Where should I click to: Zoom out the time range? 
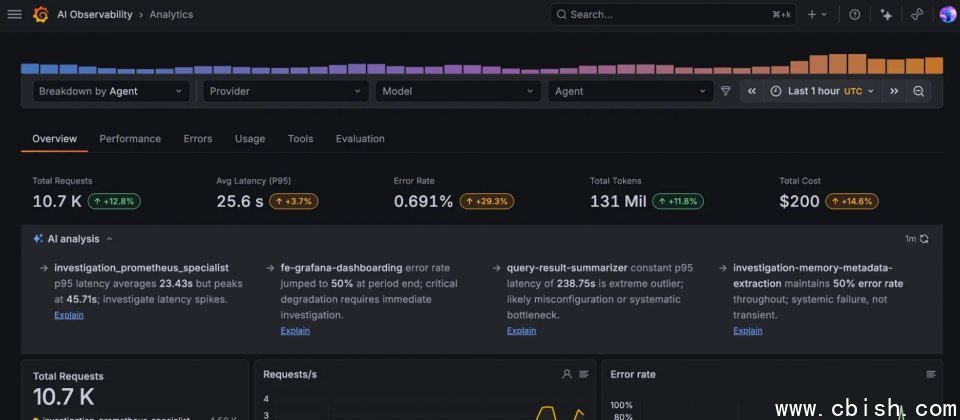point(918,91)
